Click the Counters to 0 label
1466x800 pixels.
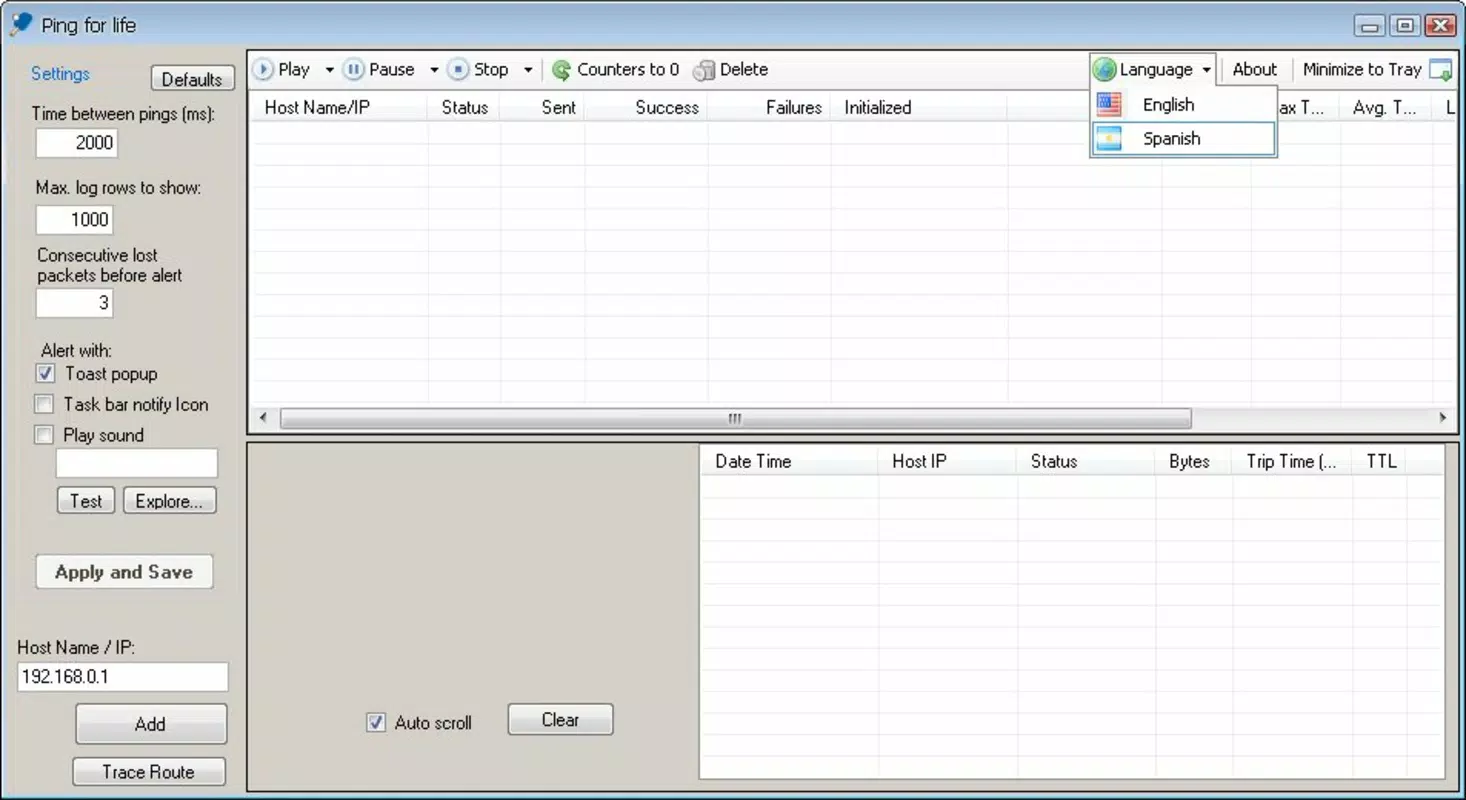click(x=628, y=70)
